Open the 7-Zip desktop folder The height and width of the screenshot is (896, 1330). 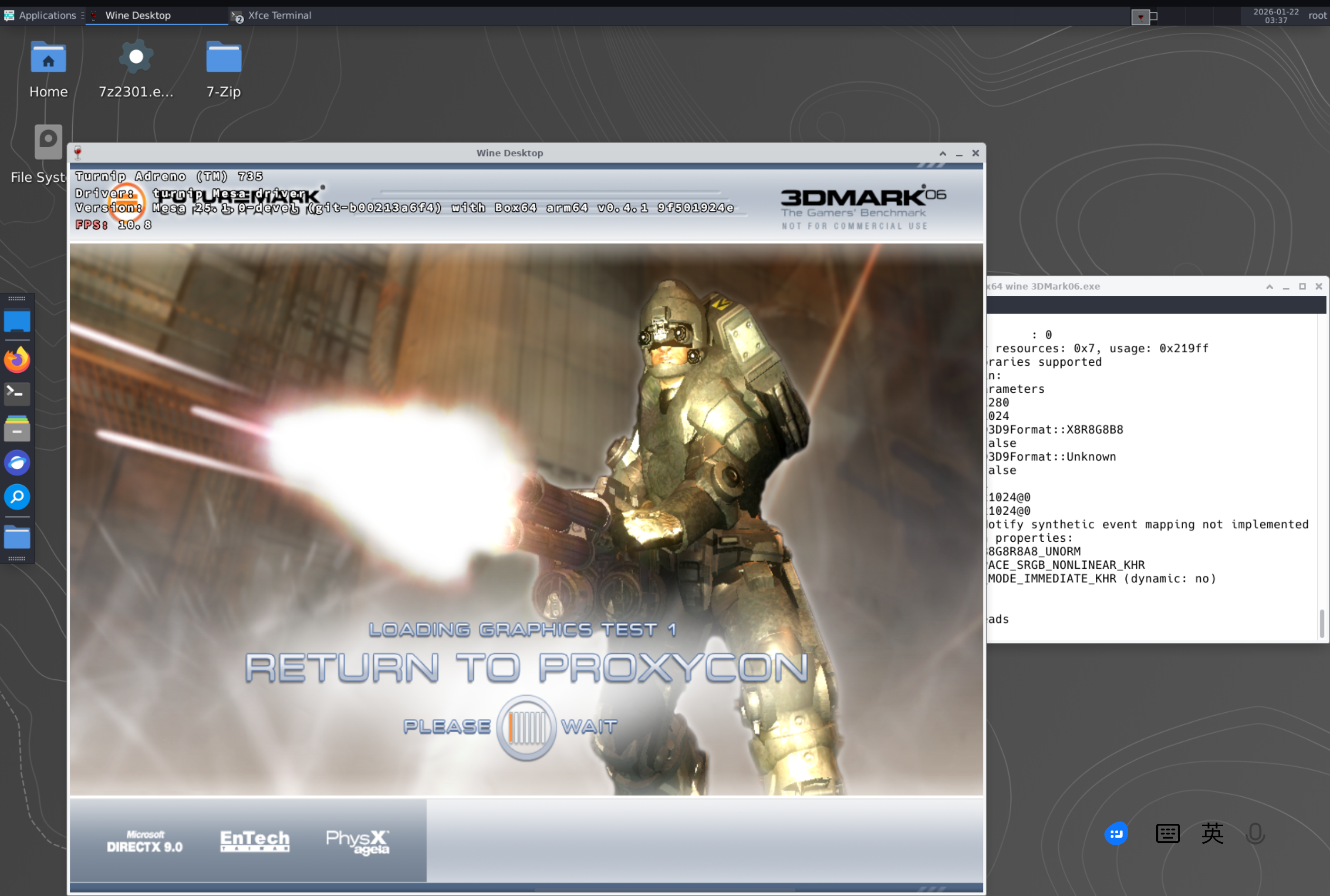pos(223,68)
